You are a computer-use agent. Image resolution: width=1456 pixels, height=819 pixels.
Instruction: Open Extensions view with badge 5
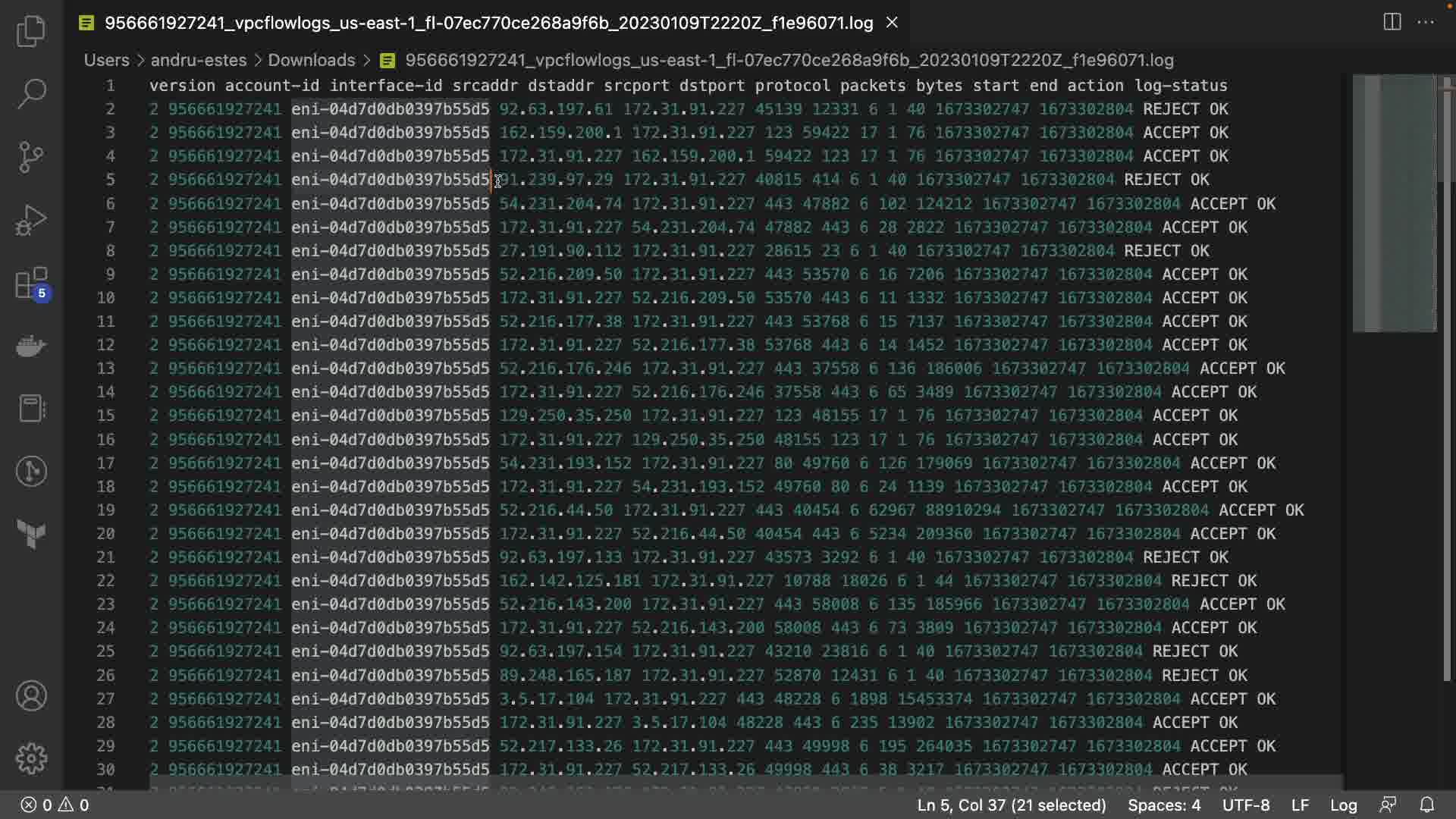[x=31, y=284]
